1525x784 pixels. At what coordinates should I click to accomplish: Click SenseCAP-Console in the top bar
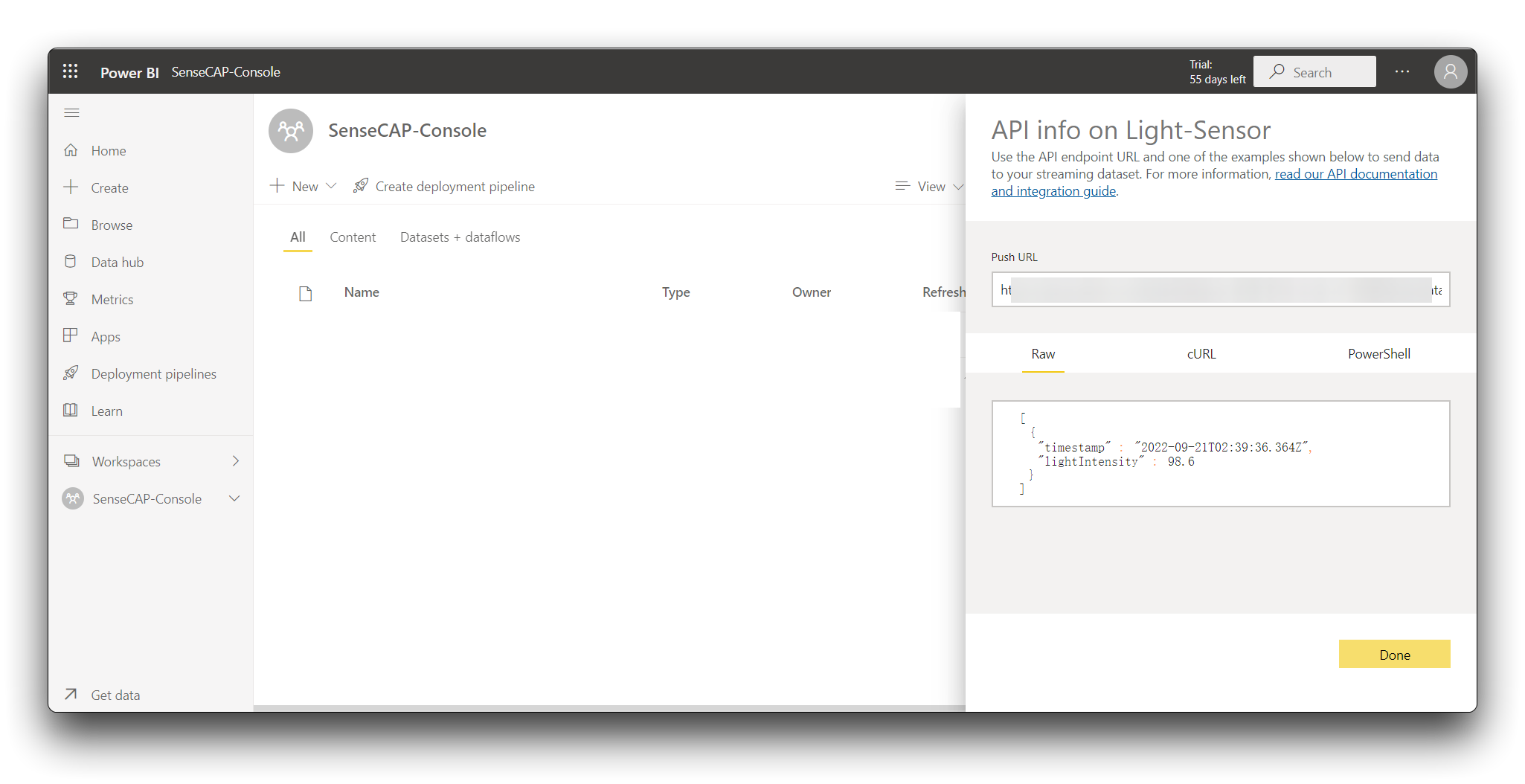(x=225, y=72)
